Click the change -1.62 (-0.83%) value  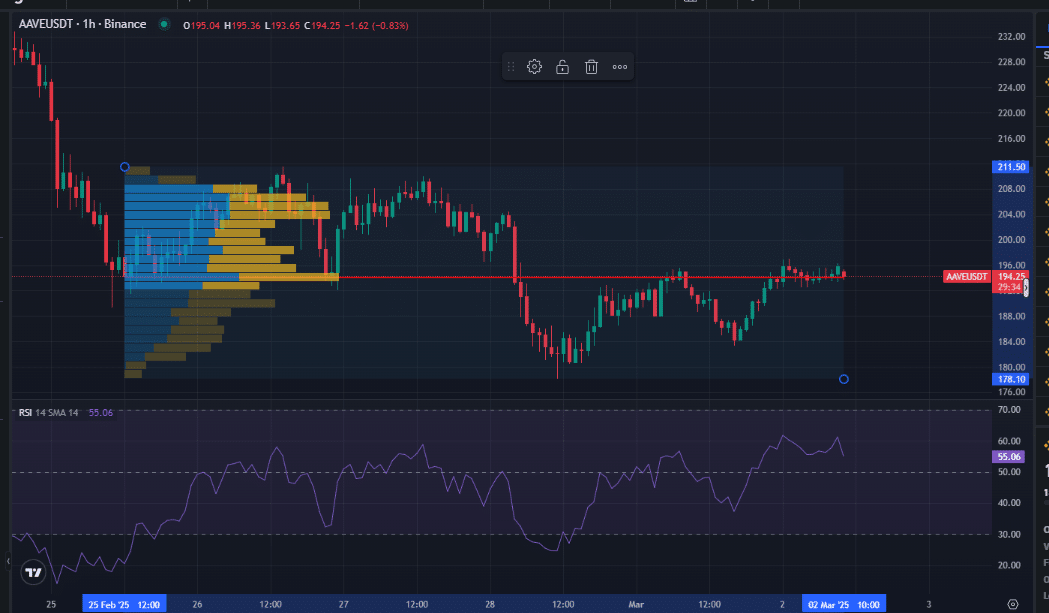(377, 25)
